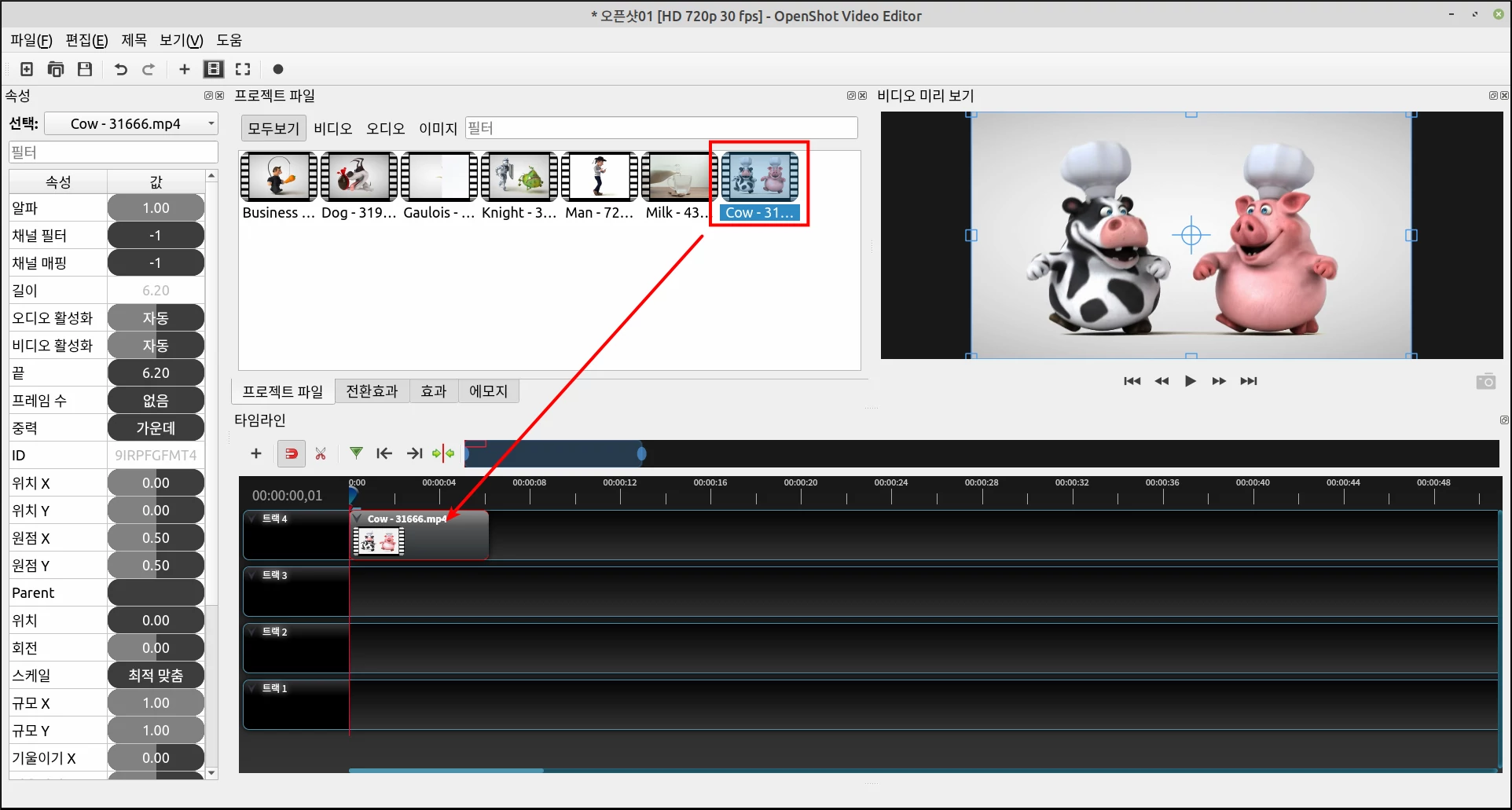Expand the 트랙 3 track menu arrow
1512x810 pixels.
[253, 575]
